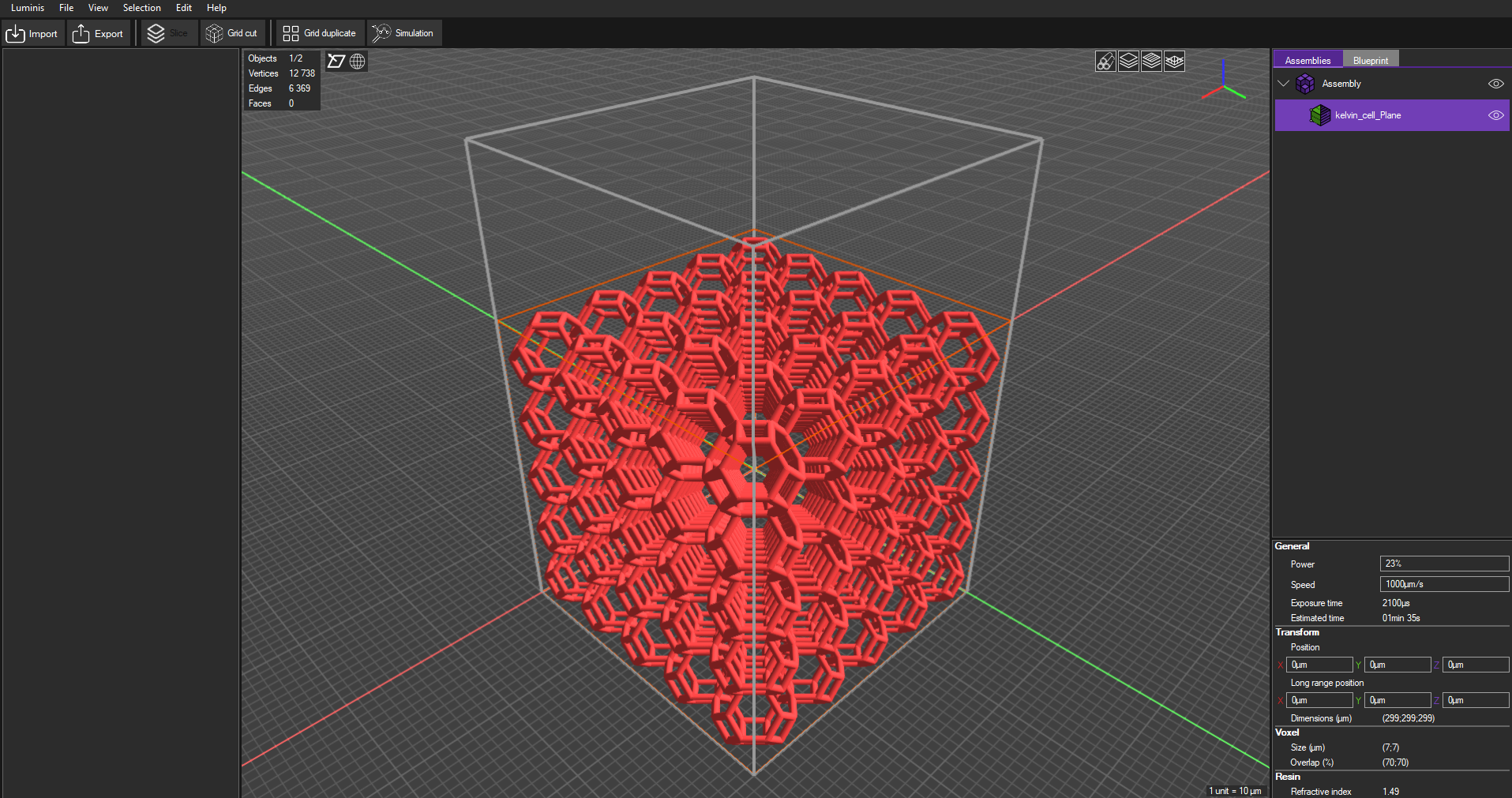Click the Faces count 0

pos(291,103)
